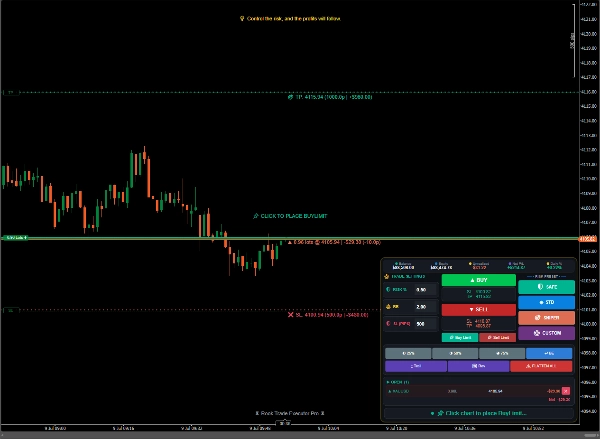The width and height of the screenshot is (600, 439).
Task: Click the blue breakeven button
Action: click(x=549, y=353)
